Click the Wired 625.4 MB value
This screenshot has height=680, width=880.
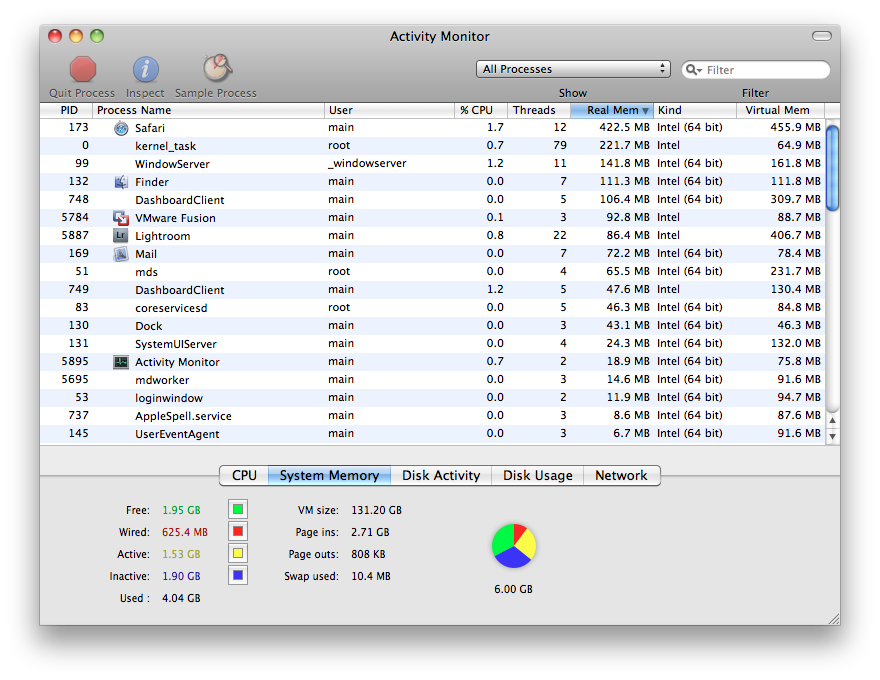(185, 532)
